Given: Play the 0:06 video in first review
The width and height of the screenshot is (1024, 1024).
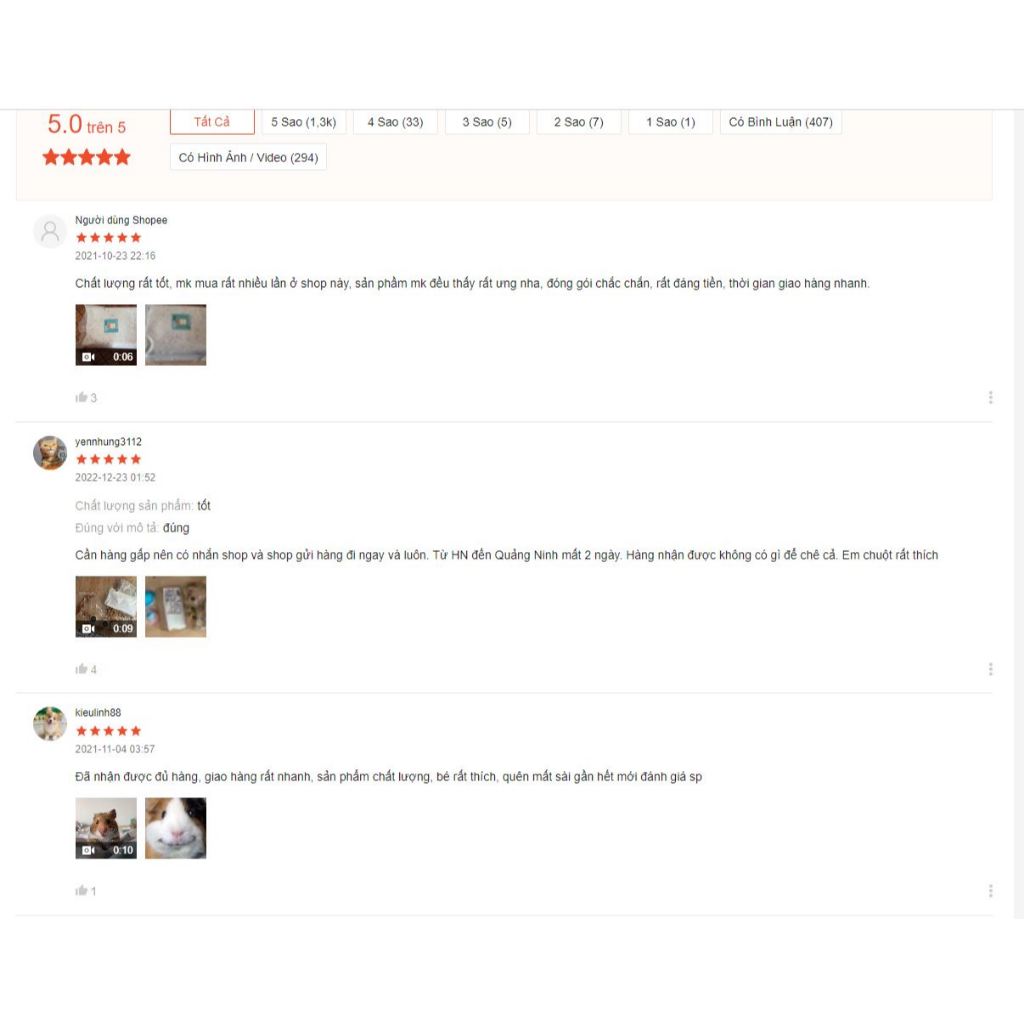Looking at the screenshot, I should pos(106,335).
